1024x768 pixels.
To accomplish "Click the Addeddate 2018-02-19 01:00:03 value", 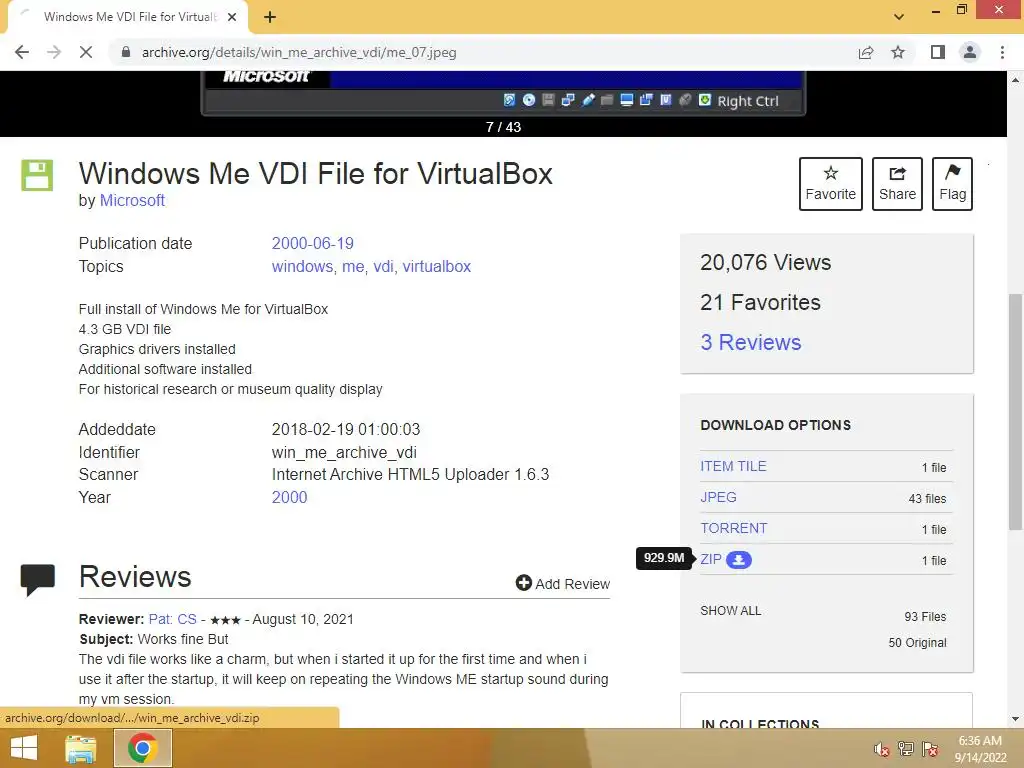I will pyautogui.click(x=346, y=430).
